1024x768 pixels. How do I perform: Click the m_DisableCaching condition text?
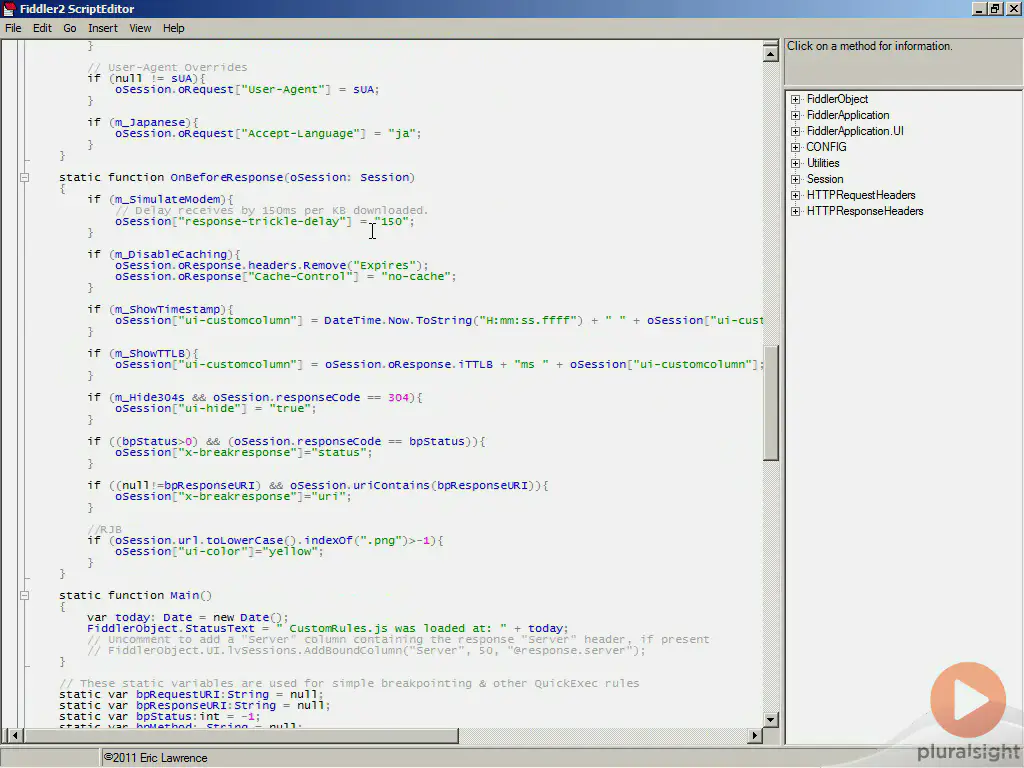click(171, 254)
